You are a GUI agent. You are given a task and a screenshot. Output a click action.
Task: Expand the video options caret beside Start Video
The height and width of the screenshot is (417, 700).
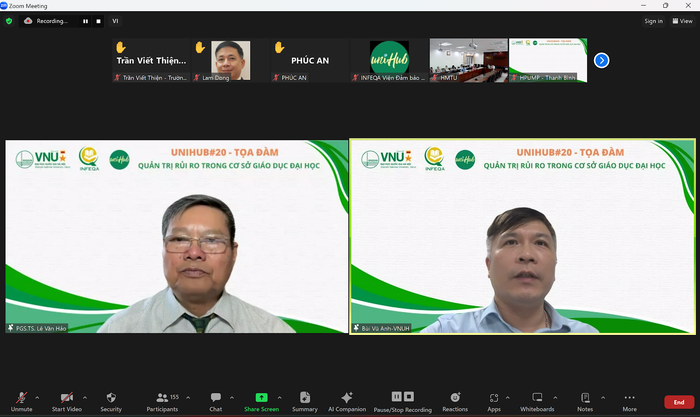[x=85, y=397]
